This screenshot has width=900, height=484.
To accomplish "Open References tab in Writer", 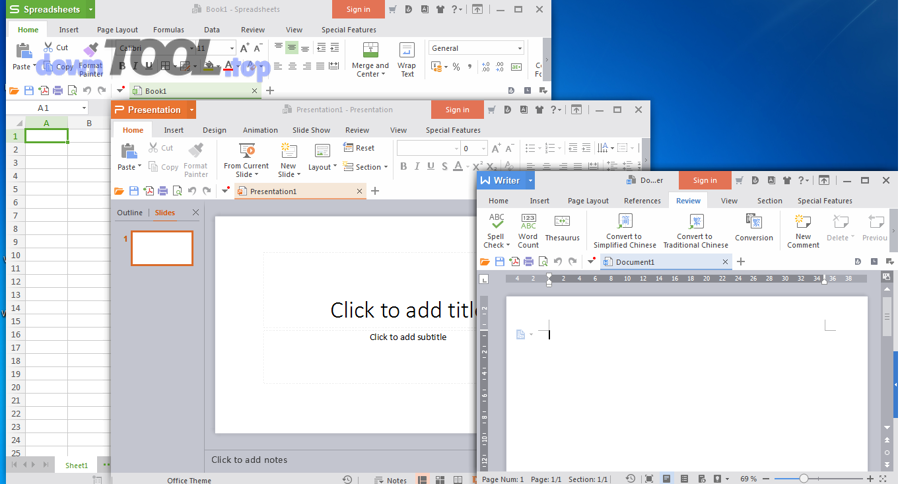I will [642, 201].
